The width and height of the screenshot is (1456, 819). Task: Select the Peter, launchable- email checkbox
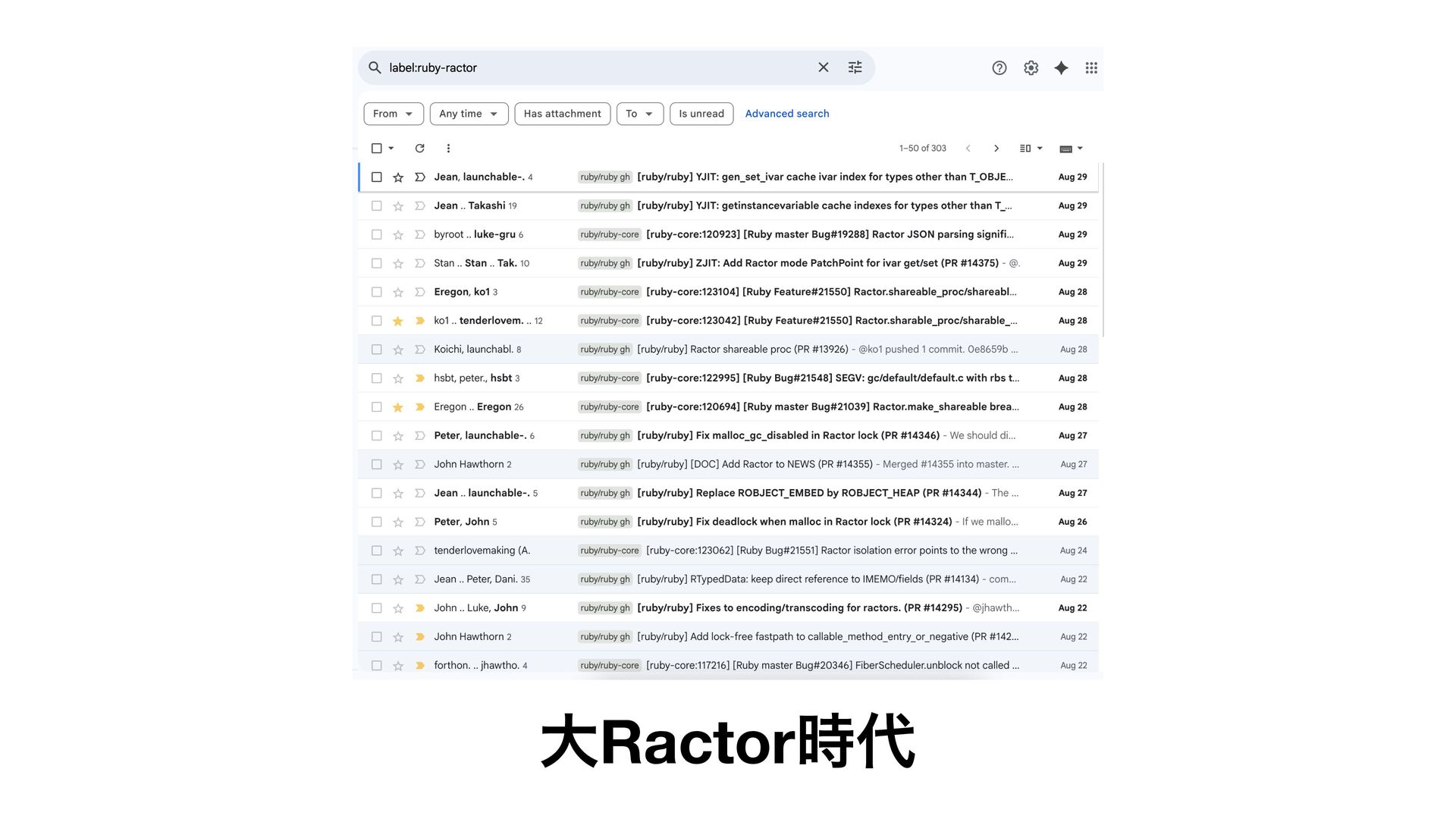coord(376,435)
